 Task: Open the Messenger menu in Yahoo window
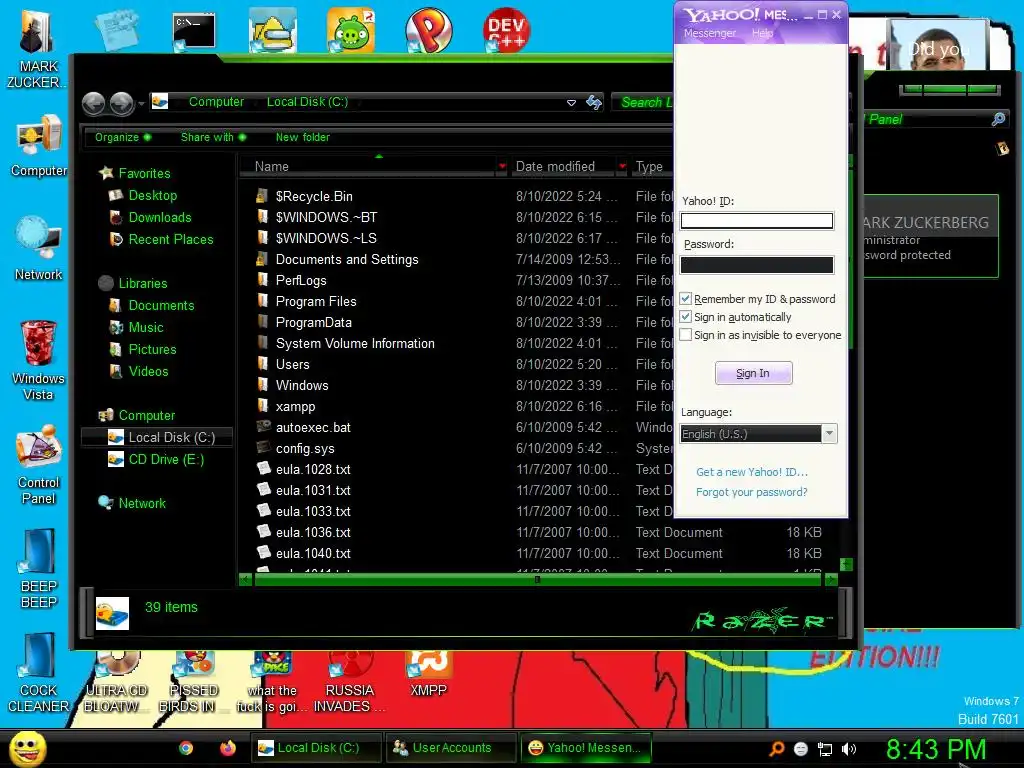[x=710, y=33]
